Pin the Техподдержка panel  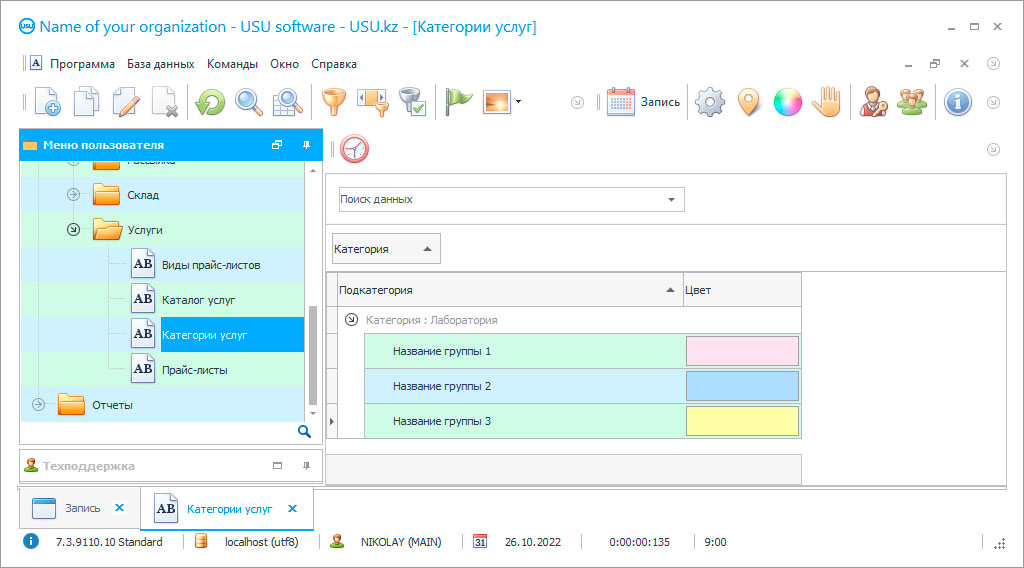306,465
